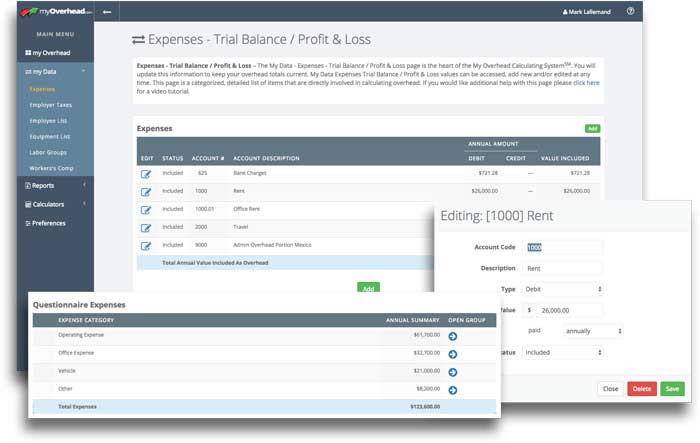Viewport: 700px width, 443px height.
Task: Click the Annual Summary column header
Action: tap(412, 320)
